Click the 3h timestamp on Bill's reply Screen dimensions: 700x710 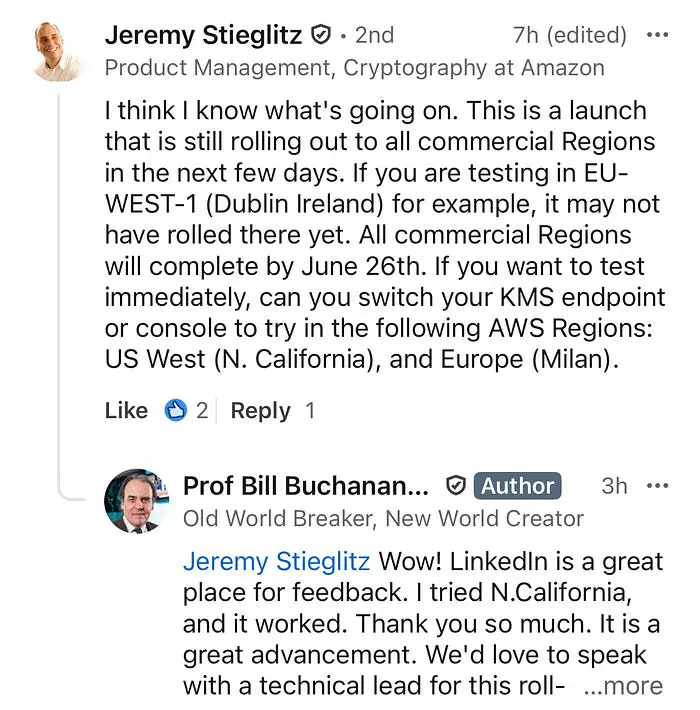pyautogui.click(x=614, y=486)
